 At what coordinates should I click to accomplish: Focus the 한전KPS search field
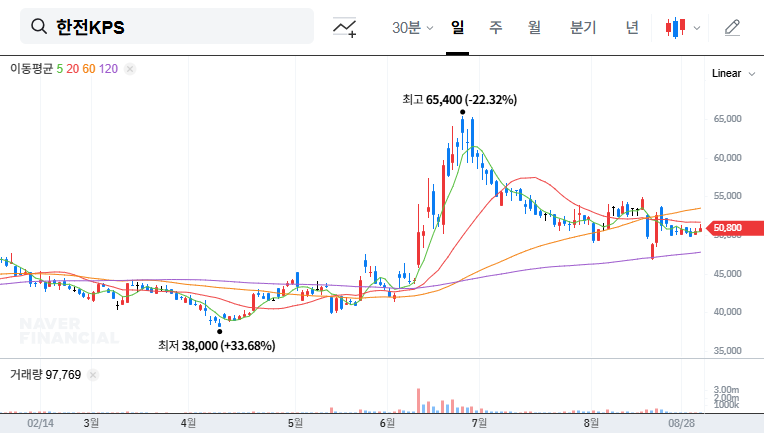(x=167, y=26)
